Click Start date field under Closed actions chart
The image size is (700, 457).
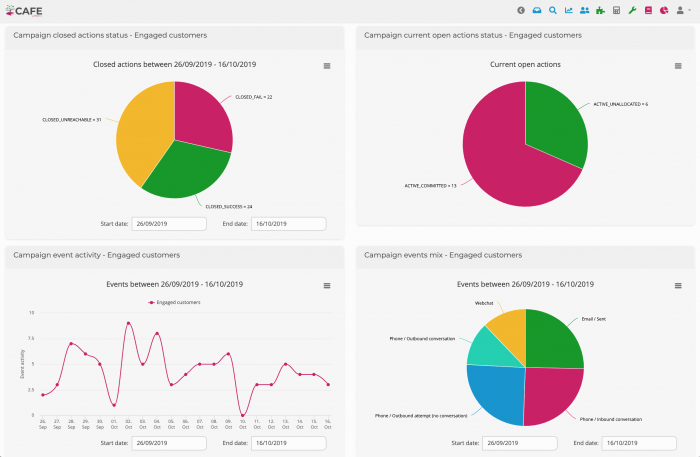pyautogui.click(x=169, y=224)
